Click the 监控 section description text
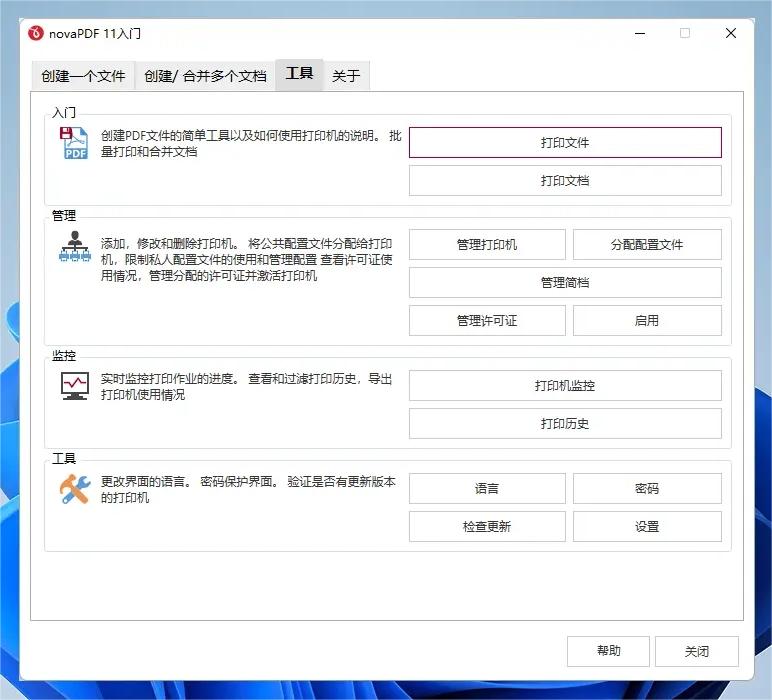The width and height of the screenshot is (772, 700). [247, 386]
